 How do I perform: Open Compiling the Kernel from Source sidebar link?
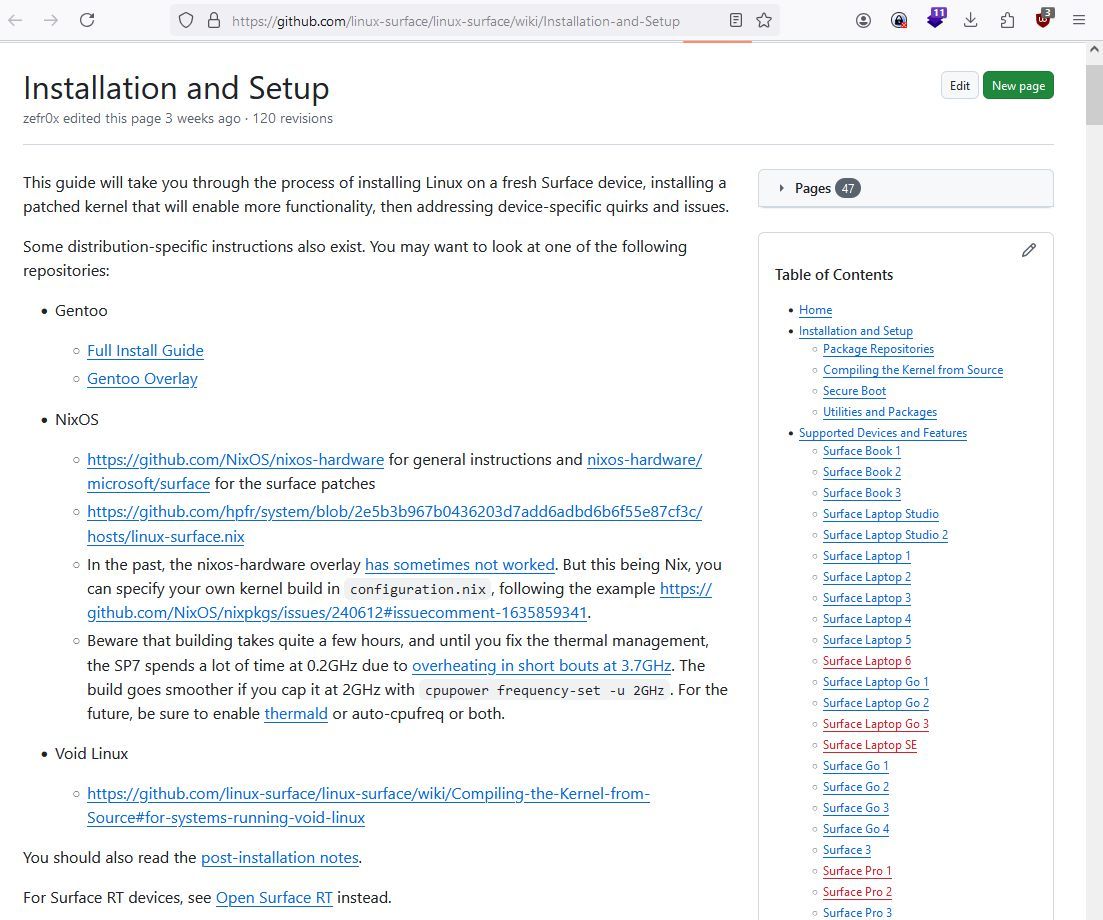913,370
